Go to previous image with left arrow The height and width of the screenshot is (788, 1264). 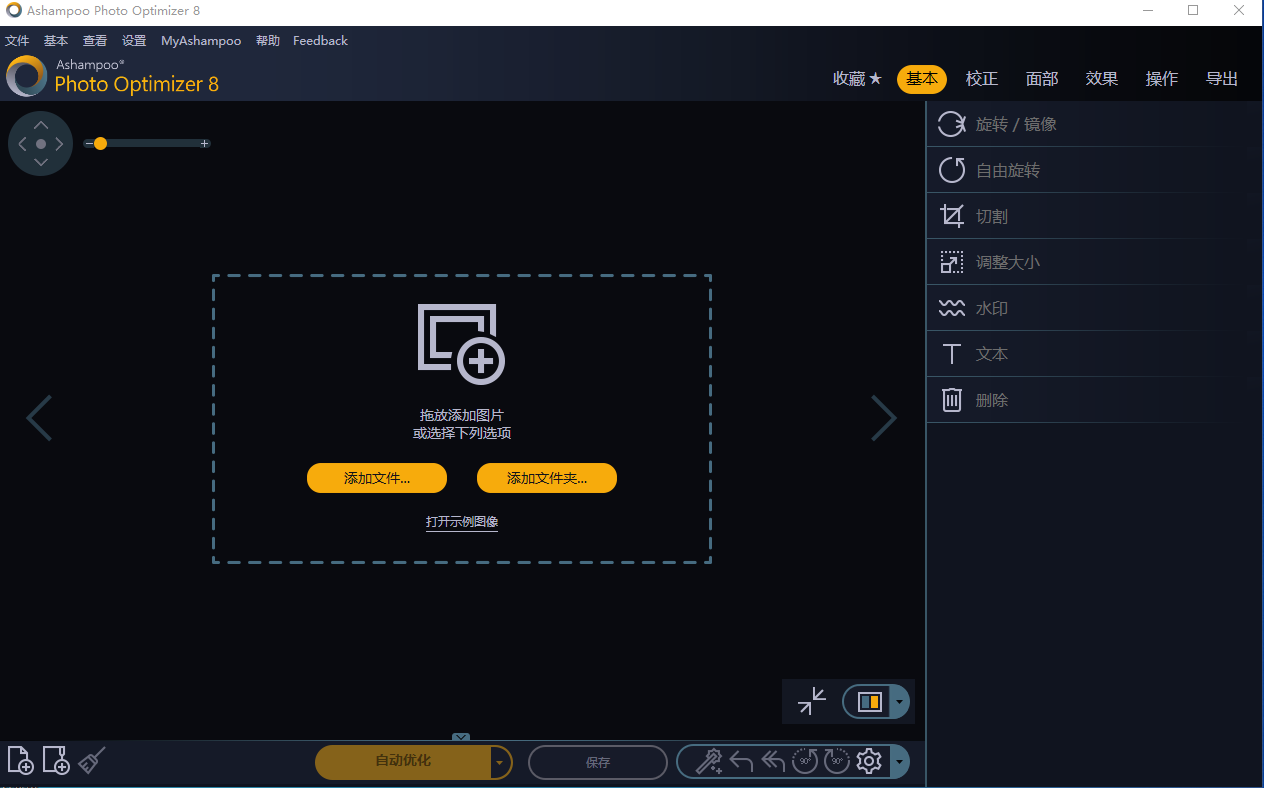(38, 418)
